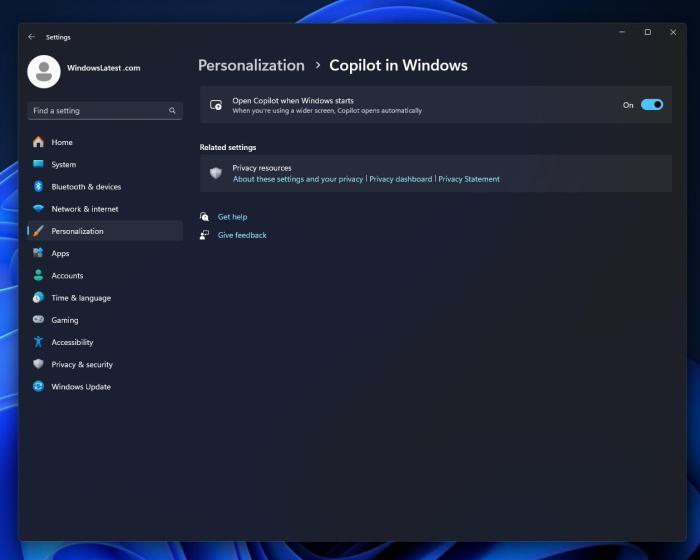Select Accessibility in the sidebar
This screenshot has width=700, height=560.
pyautogui.click(x=72, y=342)
